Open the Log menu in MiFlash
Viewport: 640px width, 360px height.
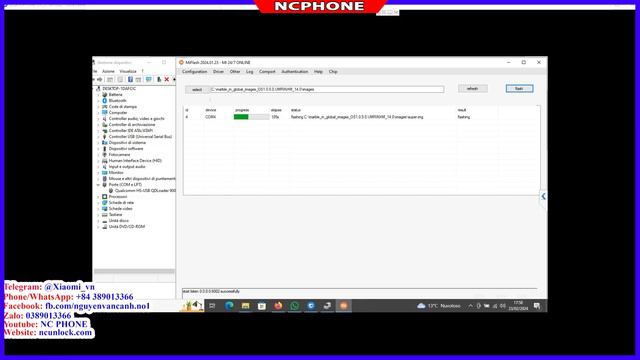click(x=249, y=71)
